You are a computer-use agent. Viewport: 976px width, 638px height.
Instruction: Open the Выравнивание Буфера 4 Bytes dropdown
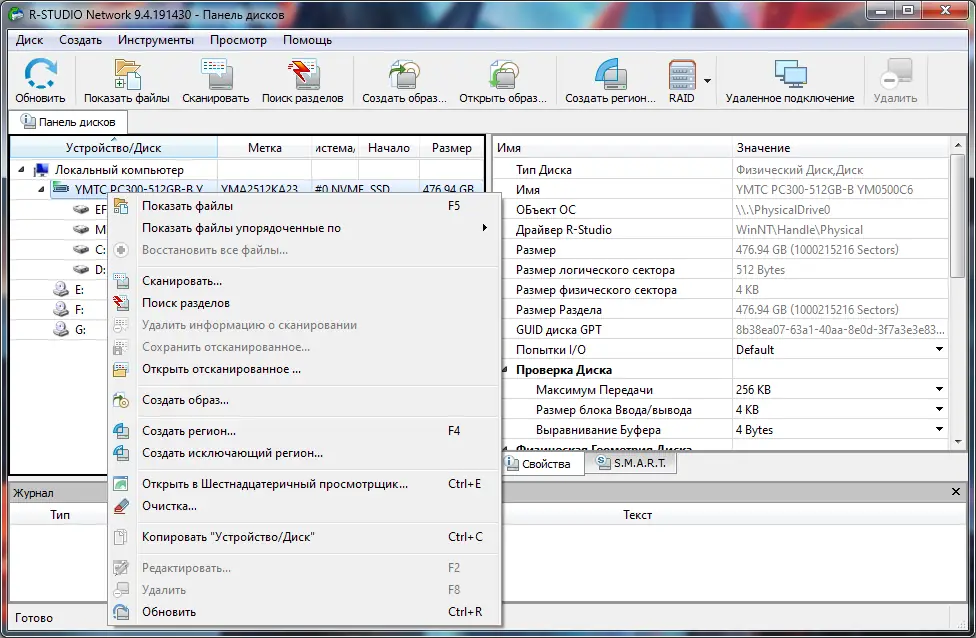pyautogui.click(x=939, y=429)
